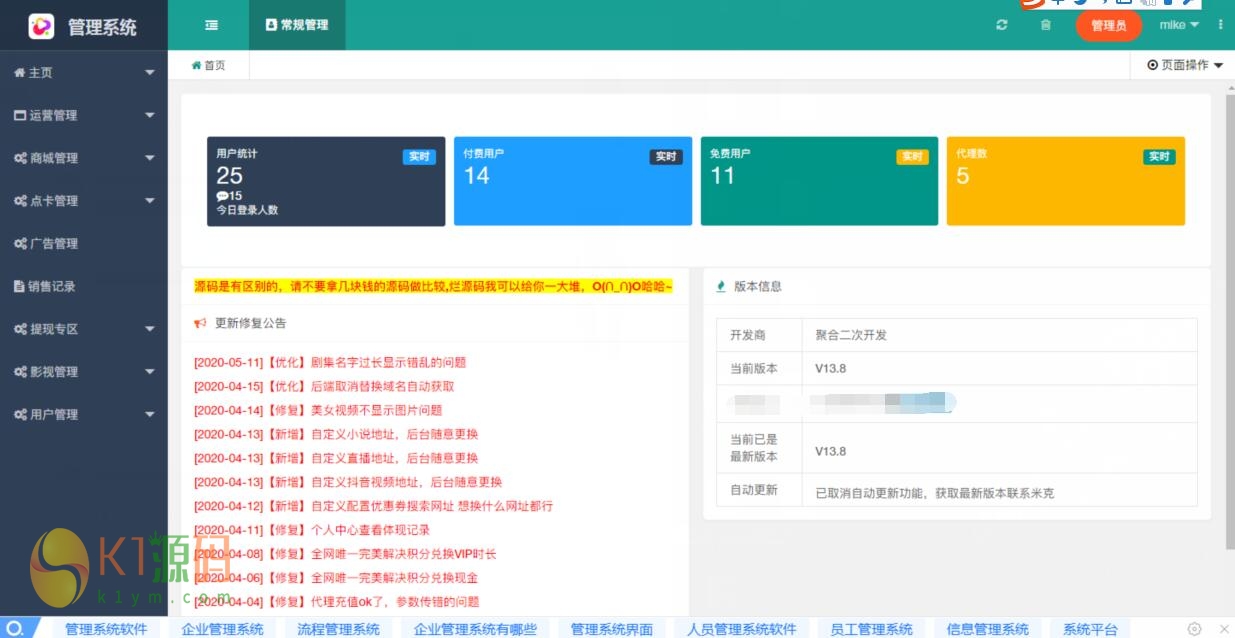Expand the 商城管理 sidebar menu

tap(83, 158)
